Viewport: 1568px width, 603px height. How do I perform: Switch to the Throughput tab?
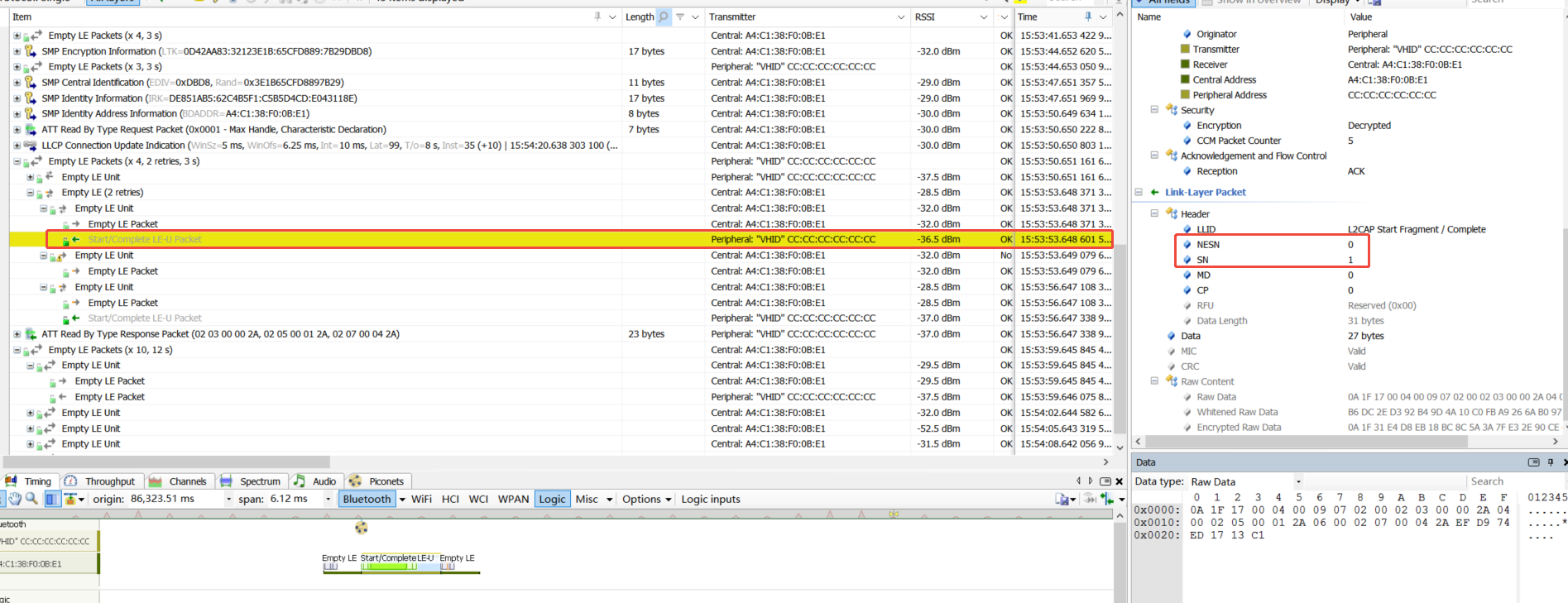101,481
